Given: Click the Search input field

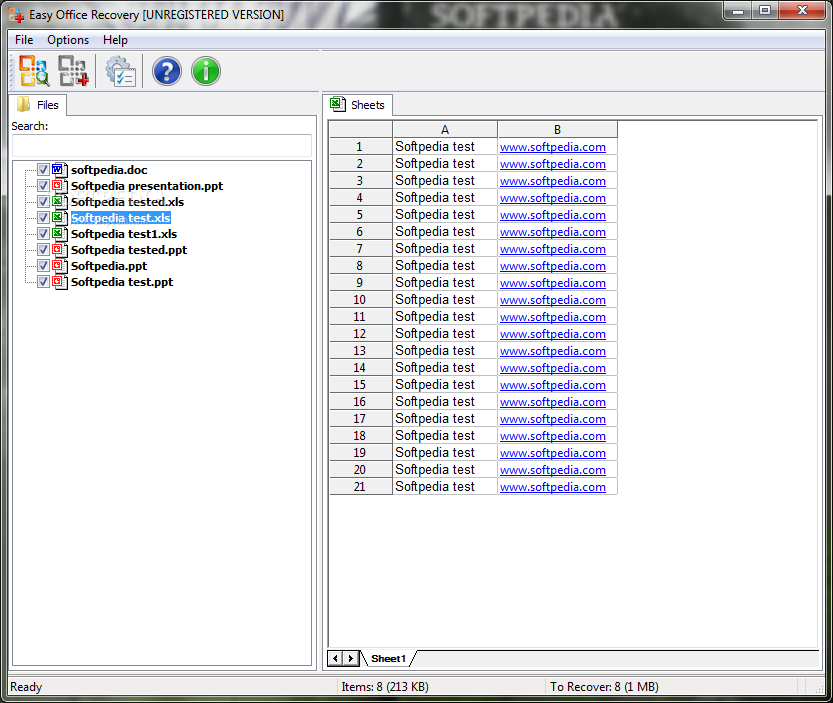Looking at the screenshot, I should click(162, 145).
